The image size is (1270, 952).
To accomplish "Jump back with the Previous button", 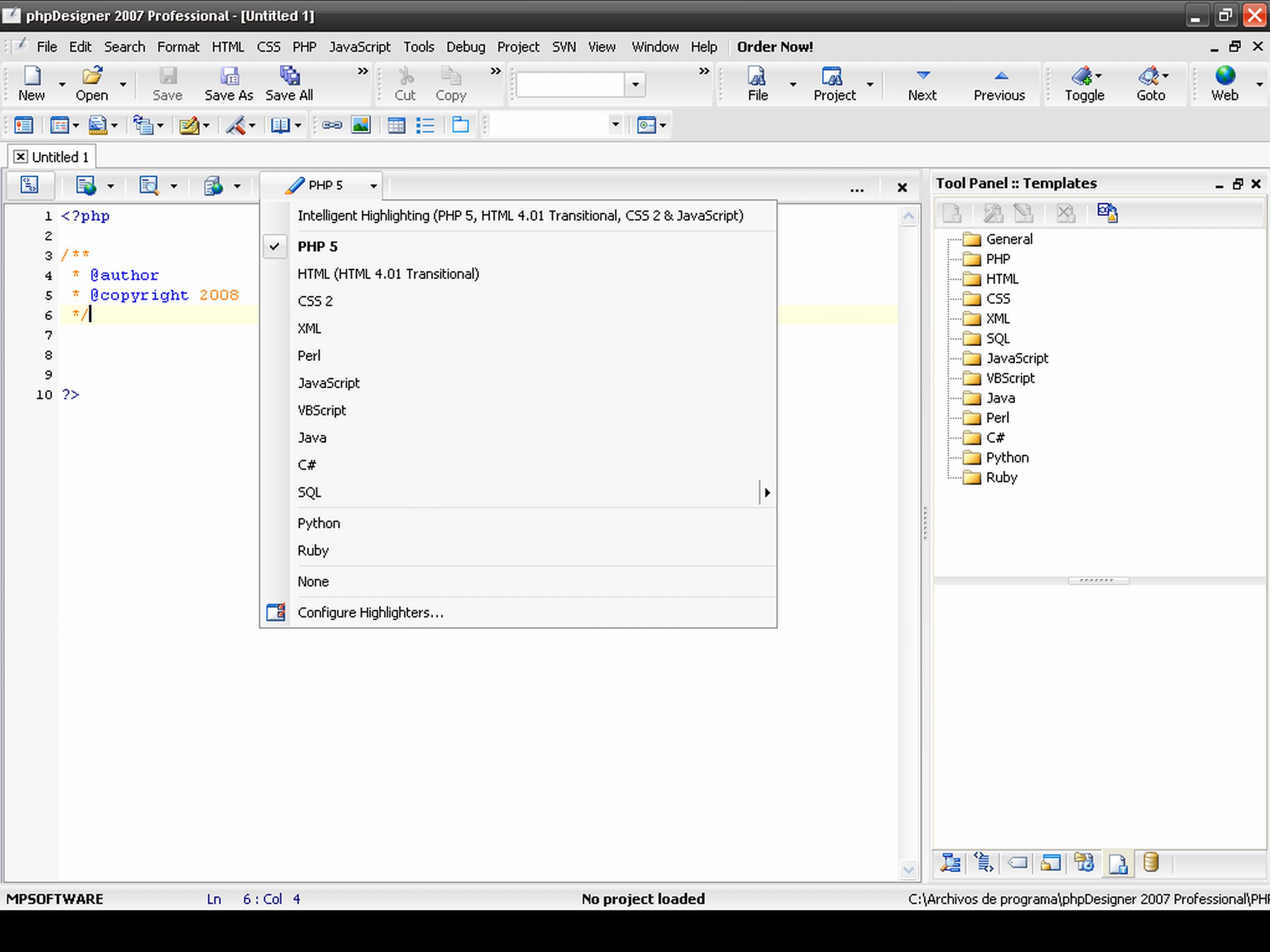I will coord(999,83).
